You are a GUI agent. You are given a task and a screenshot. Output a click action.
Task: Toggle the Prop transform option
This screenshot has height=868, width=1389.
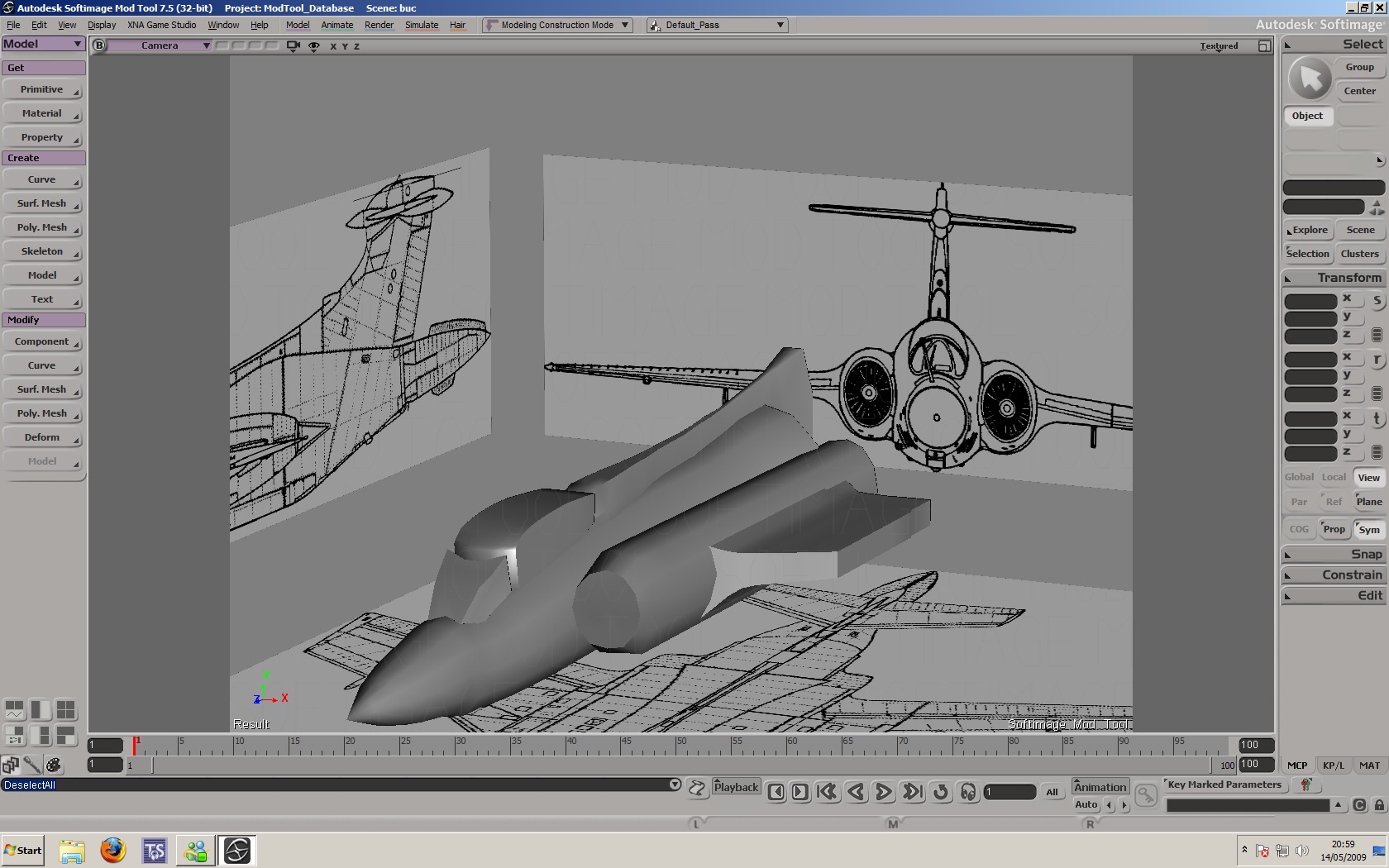pos(1334,529)
